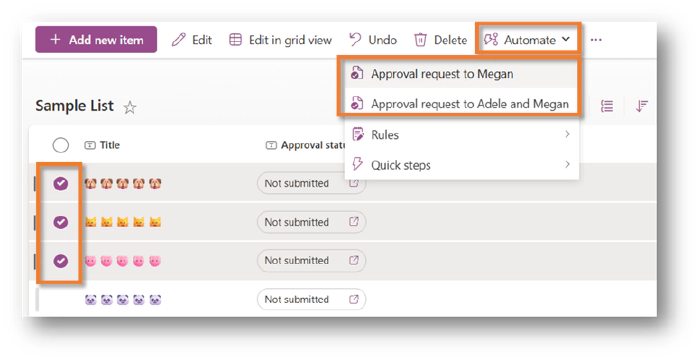
Task: Toggle the select-all circle in the header
Action: point(61,145)
